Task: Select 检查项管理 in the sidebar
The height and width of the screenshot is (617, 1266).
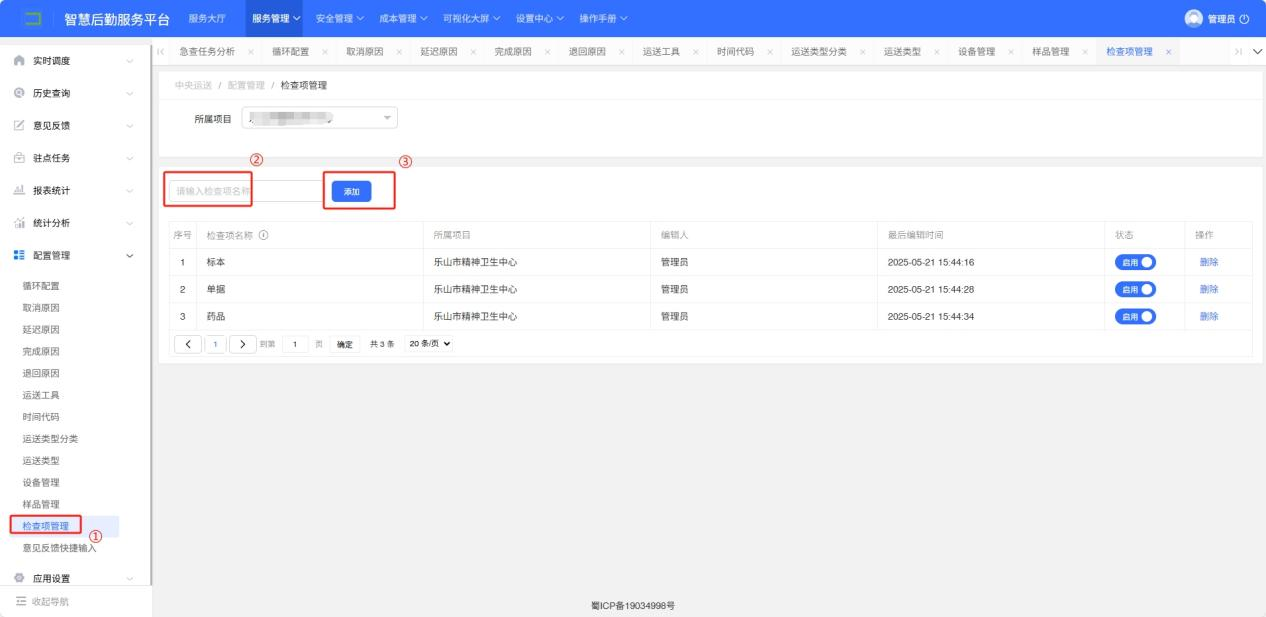Action: (x=46, y=526)
